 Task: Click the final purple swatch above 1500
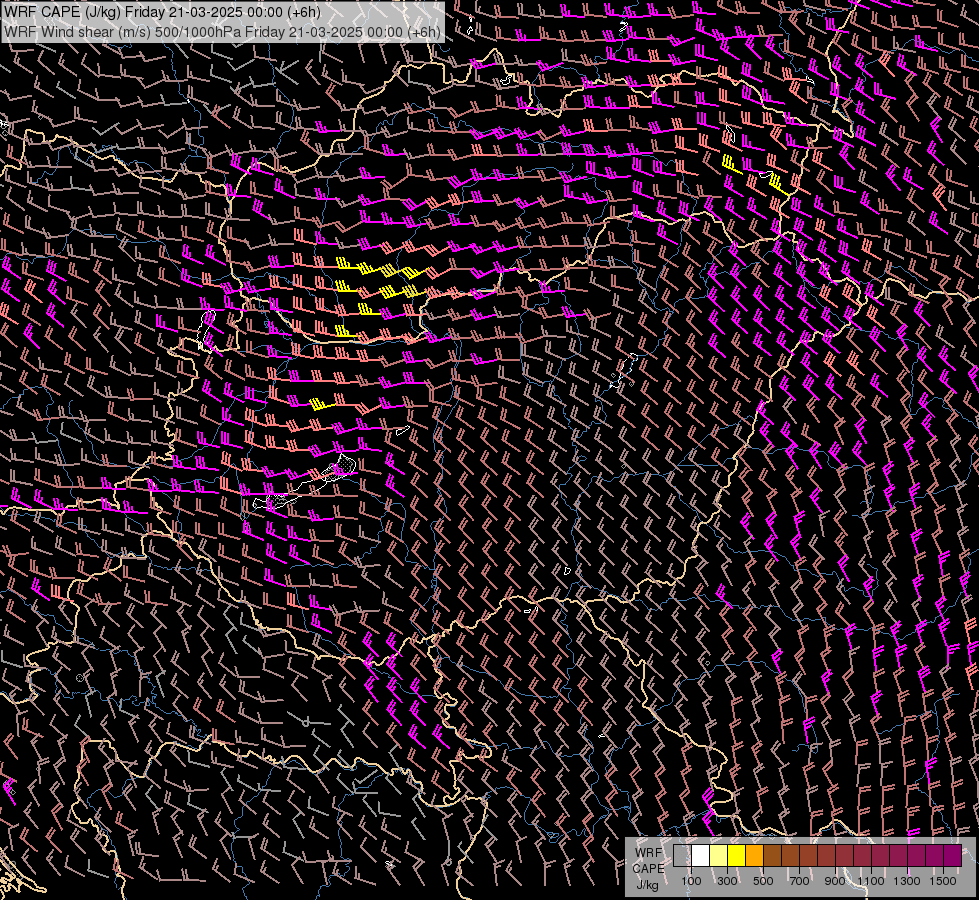tap(953, 855)
